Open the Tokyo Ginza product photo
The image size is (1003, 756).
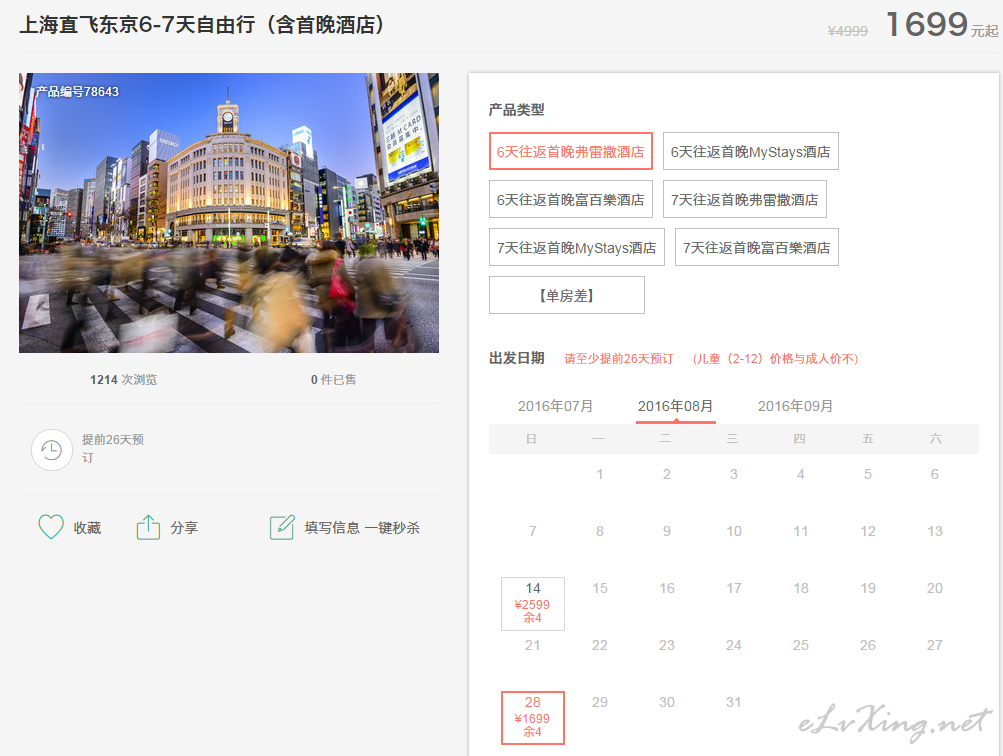click(x=229, y=212)
